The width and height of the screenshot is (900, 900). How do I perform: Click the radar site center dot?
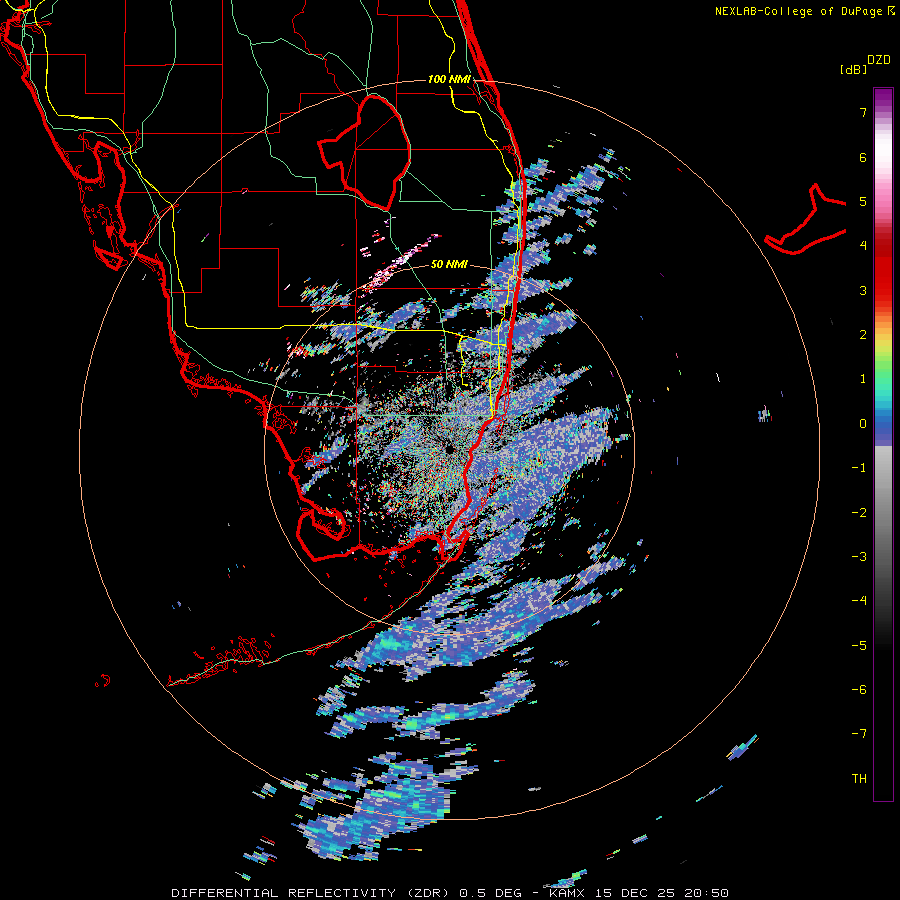pyautogui.click(x=449, y=449)
